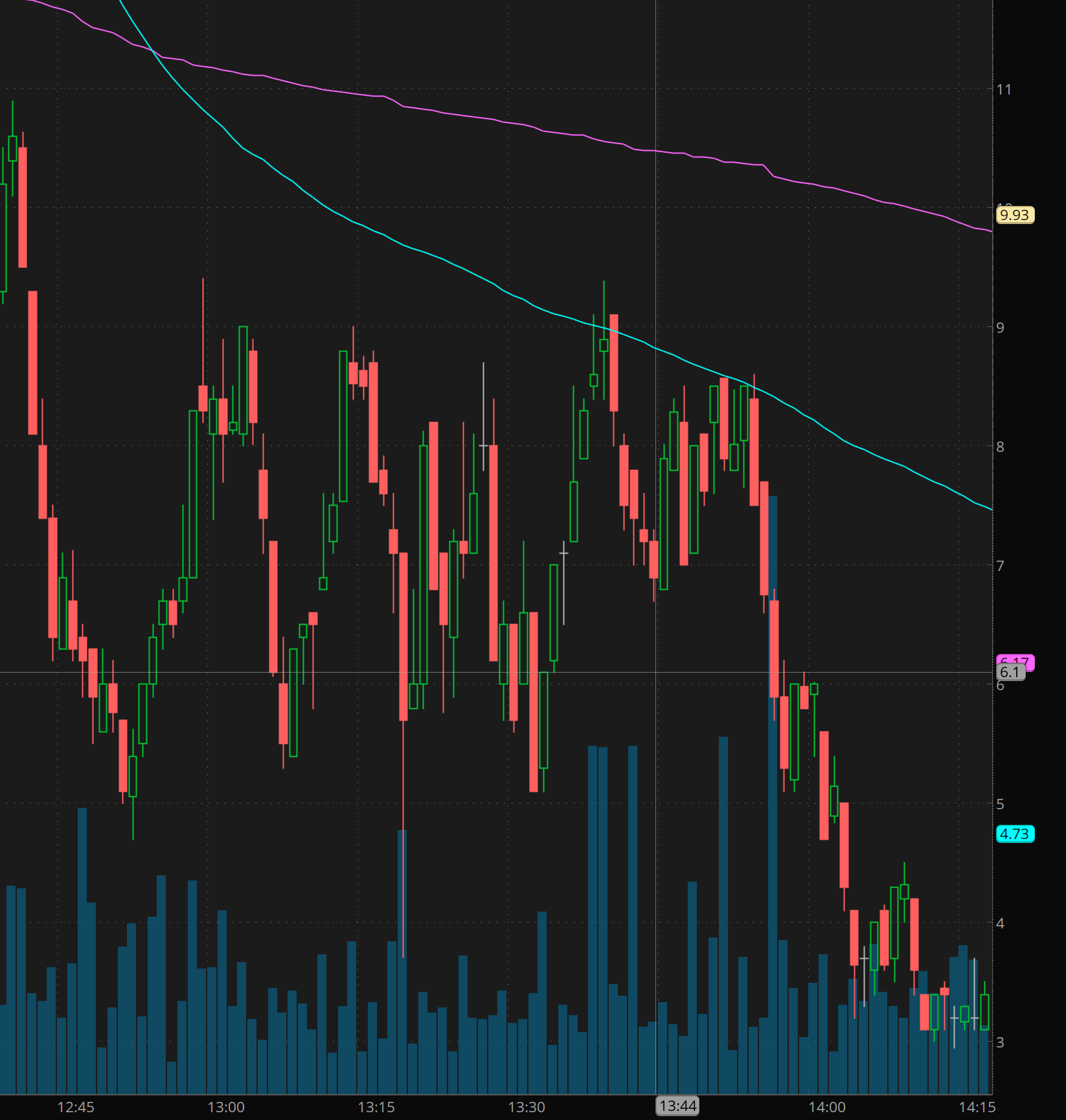Click the cyan 4.73 price label
1066x1120 pixels.
(x=1015, y=834)
